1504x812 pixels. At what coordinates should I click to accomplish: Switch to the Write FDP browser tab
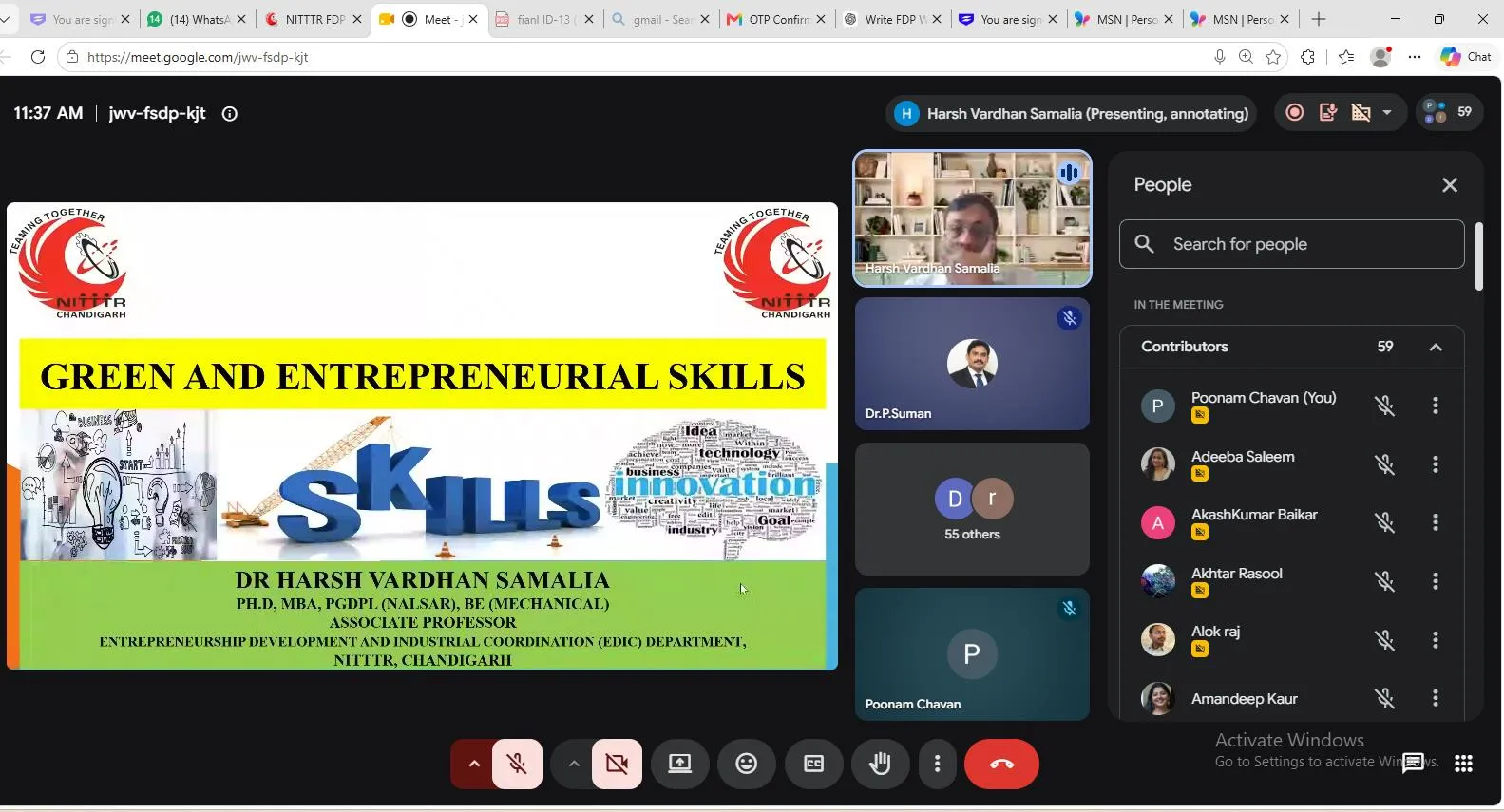click(893, 19)
